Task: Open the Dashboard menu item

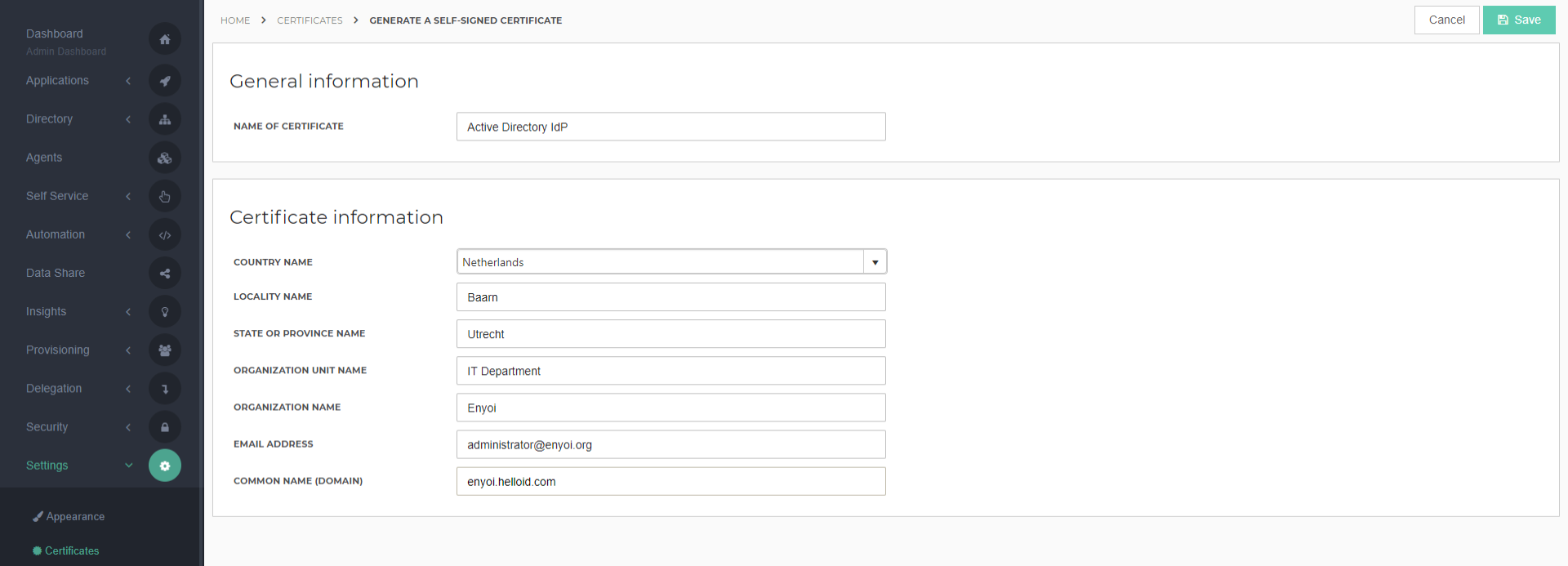Action: click(x=55, y=33)
